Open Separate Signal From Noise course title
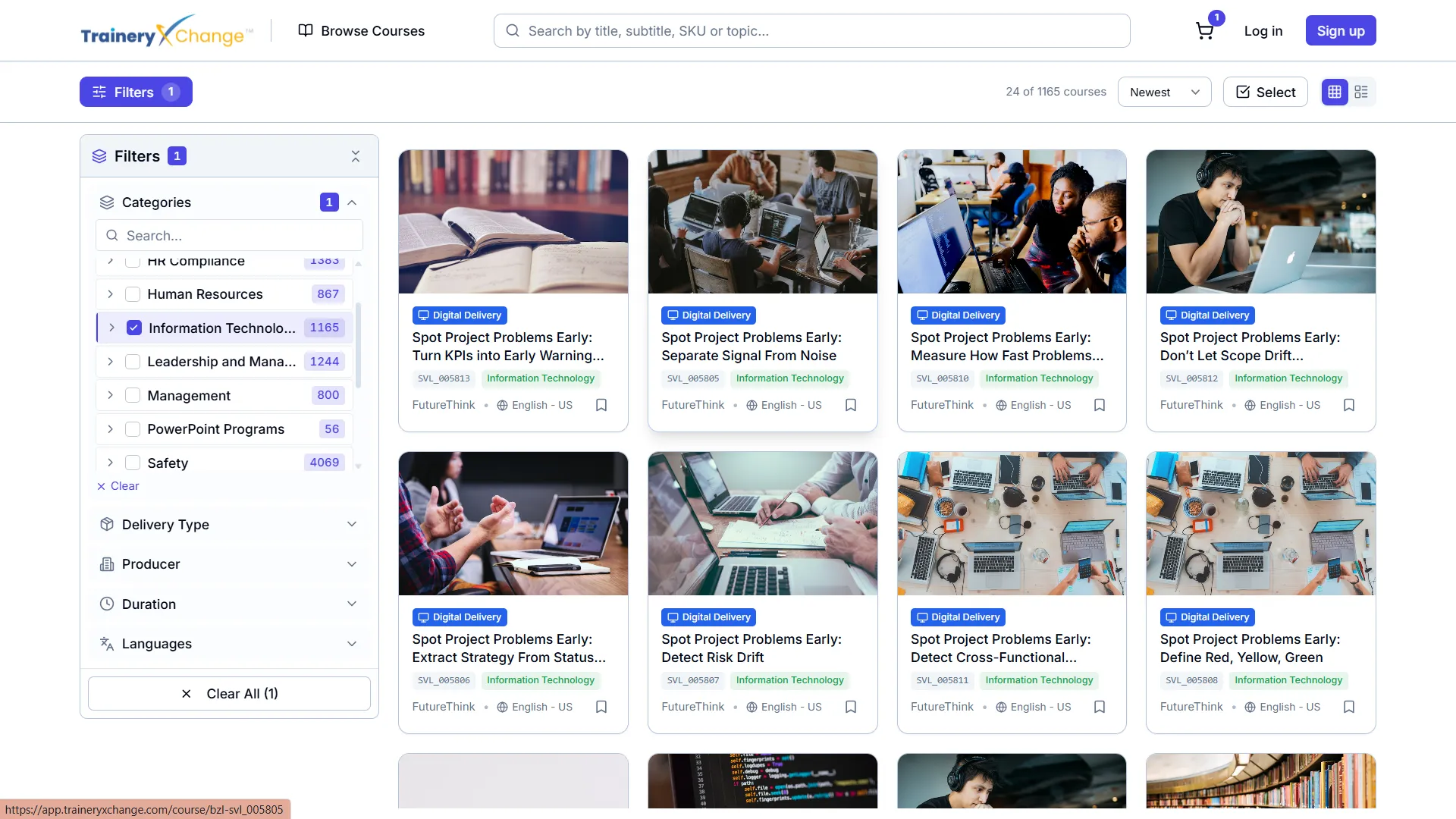1456x819 pixels. coord(751,347)
